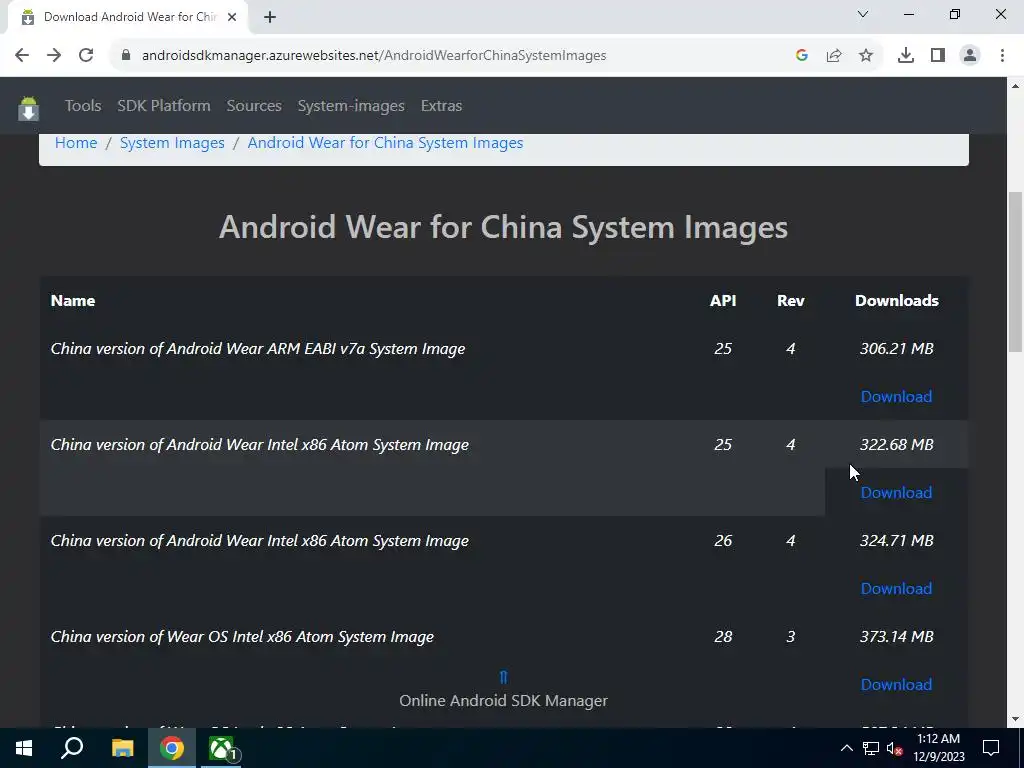Bookmark this page with the star icon
1024x768 pixels.
tap(866, 56)
